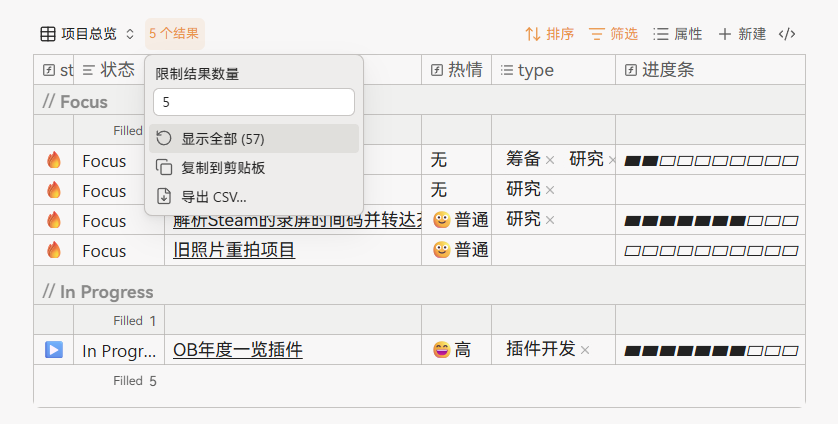Screen dimensions: 838x424
Task: Open the OB年度一览插件 note link
Action: 238,350
